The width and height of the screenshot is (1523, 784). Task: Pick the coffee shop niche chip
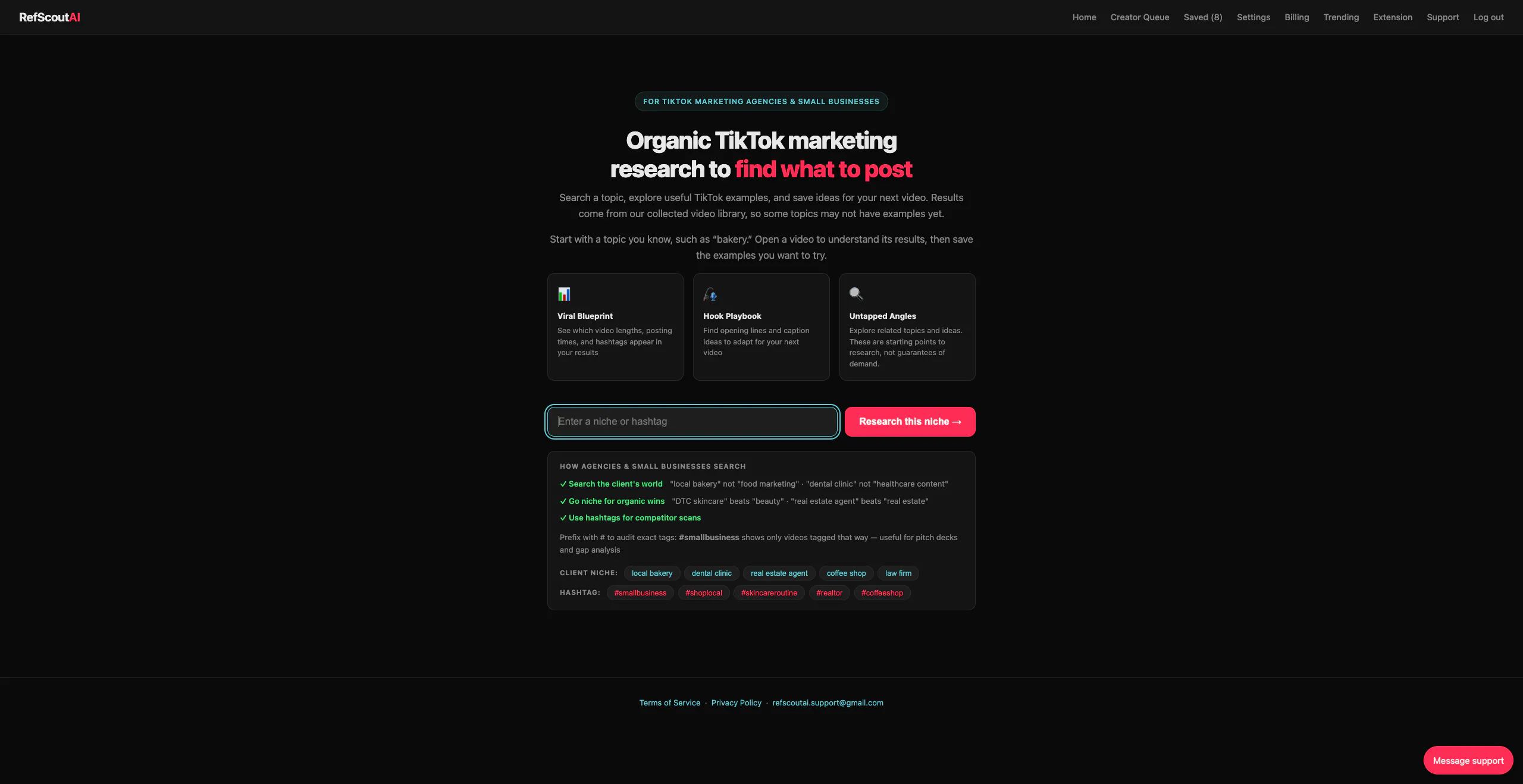pos(846,573)
